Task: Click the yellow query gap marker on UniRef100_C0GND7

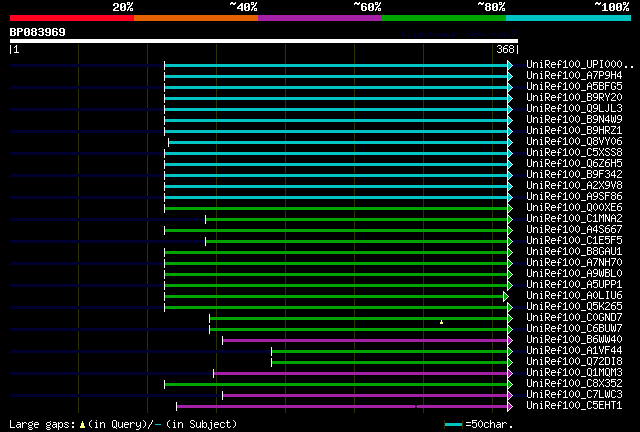Action: (x=441, y=322)
